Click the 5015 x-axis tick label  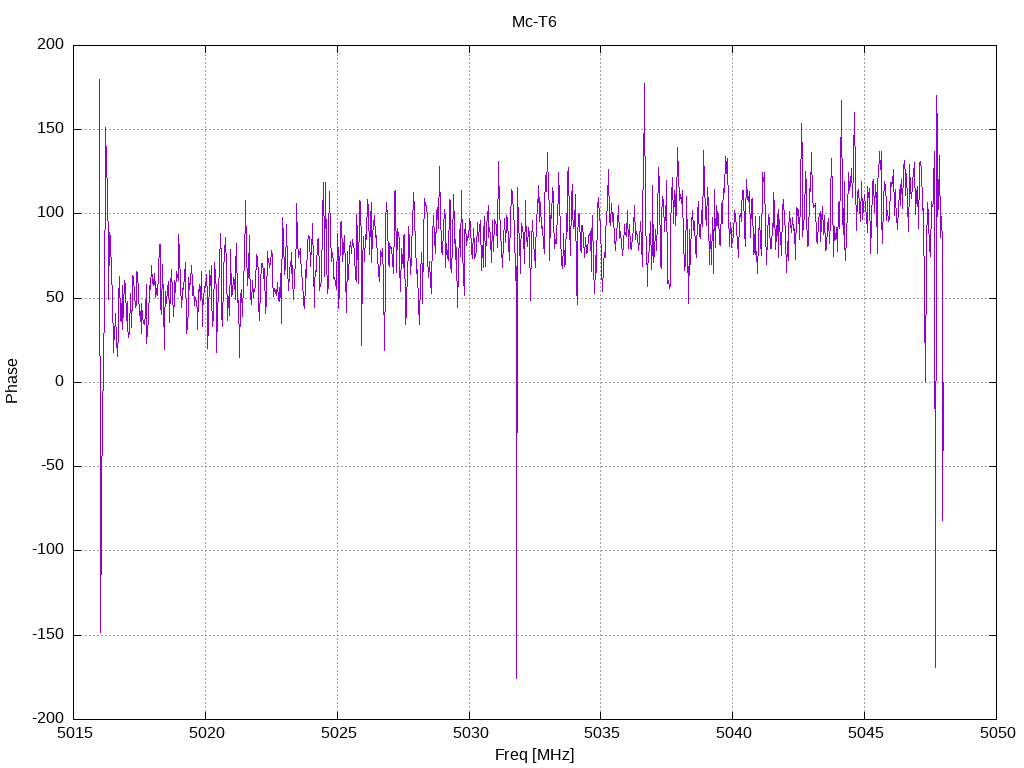(x=74, y=733)
